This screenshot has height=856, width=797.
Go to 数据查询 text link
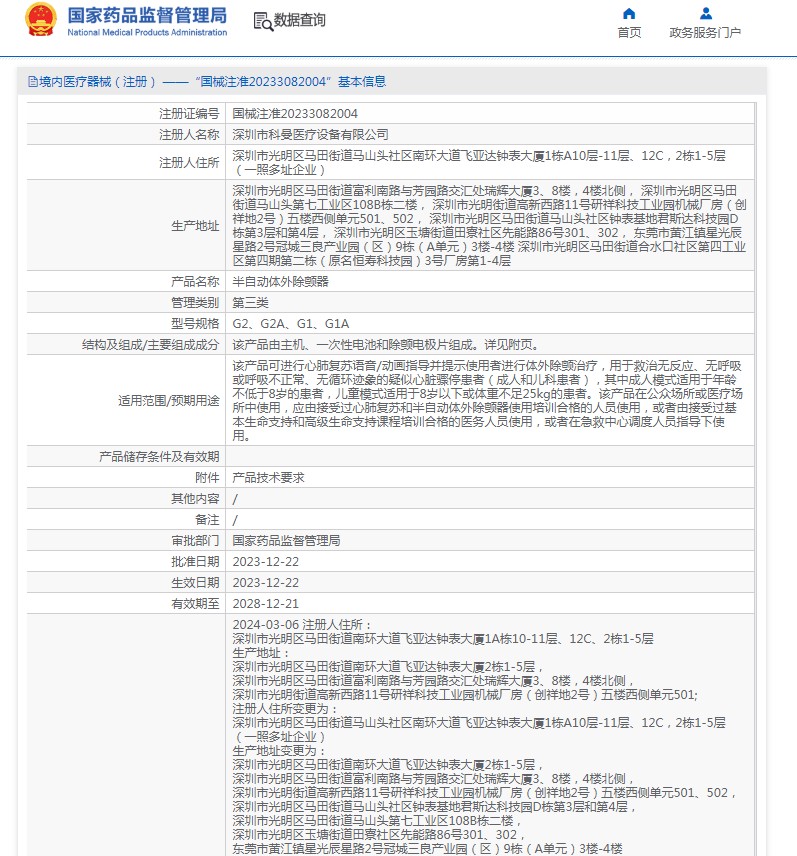[x=300, y=21]
